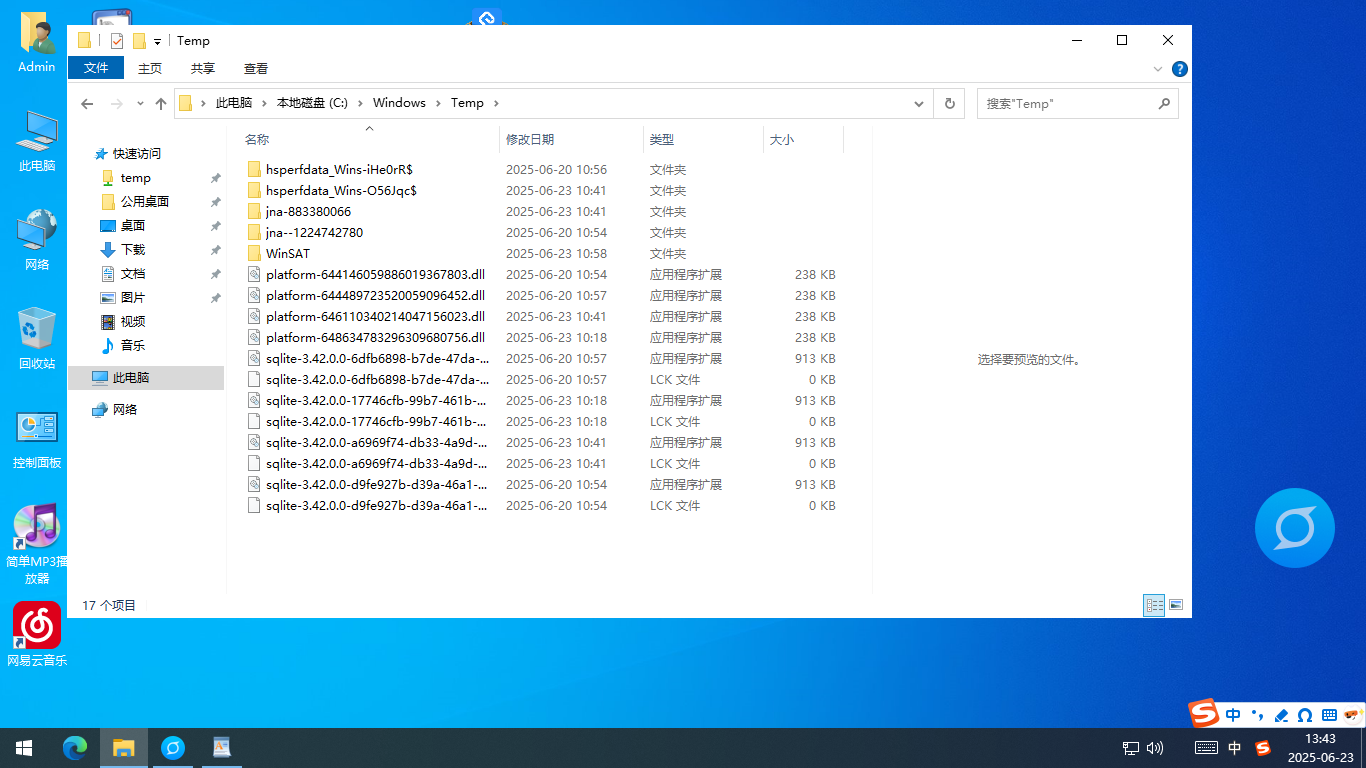Image resolution: width=1366 pixels, height=768 pixels.
Task: Open the quick access toolbar customize dropdown
Action: (x=157, y=42)
